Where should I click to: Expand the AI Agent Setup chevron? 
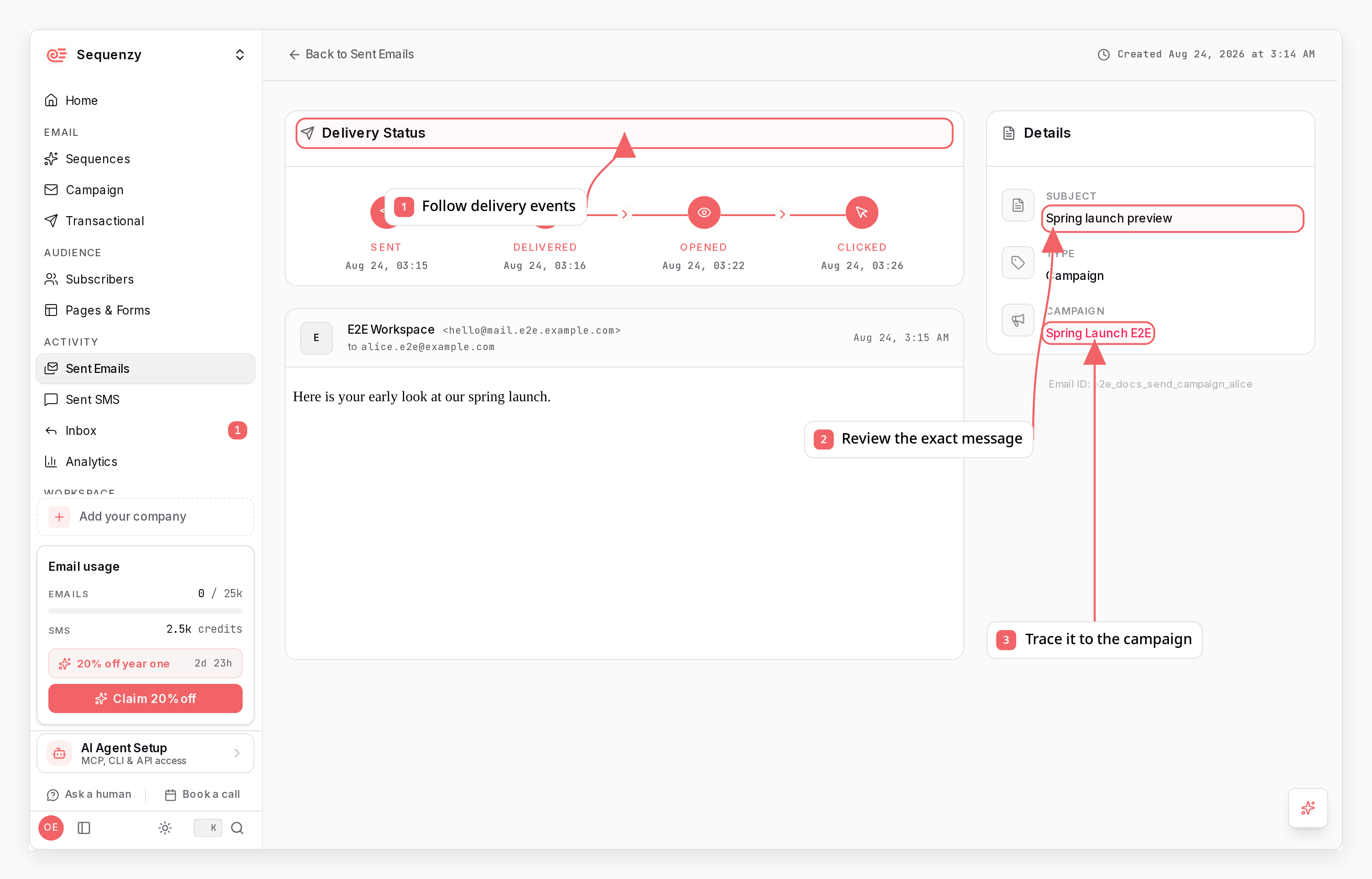[237, 754]
